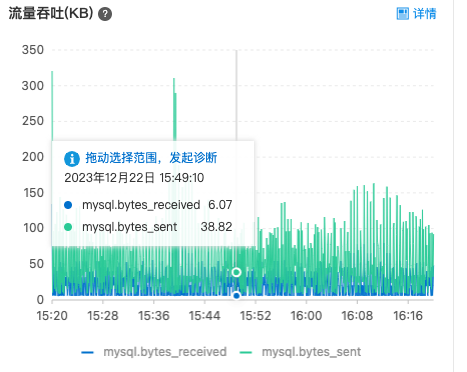Click the 15:44 x-axis label
The height and width of the screenshot is (372, 467).
pos(205,315)
